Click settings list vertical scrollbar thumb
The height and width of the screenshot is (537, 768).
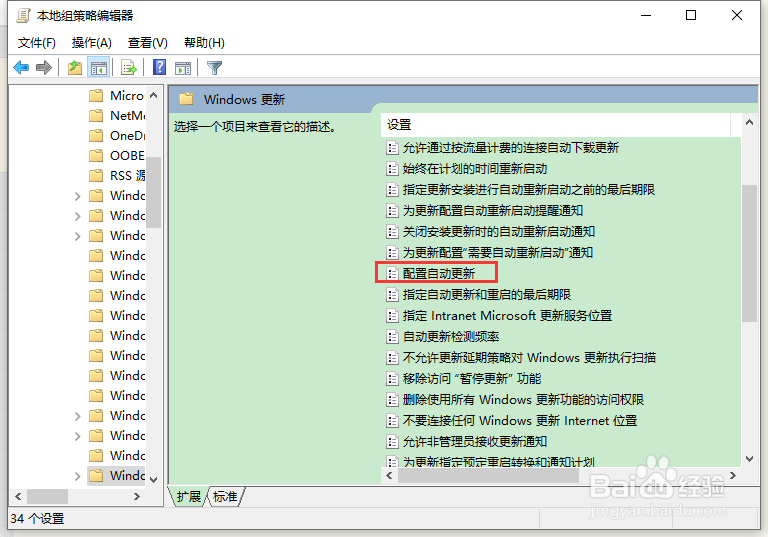749,253
